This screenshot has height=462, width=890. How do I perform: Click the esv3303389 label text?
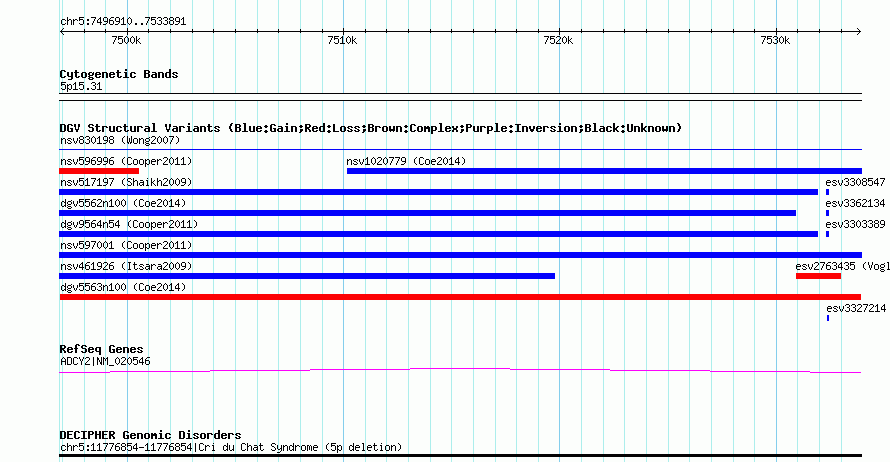(855, 224)
